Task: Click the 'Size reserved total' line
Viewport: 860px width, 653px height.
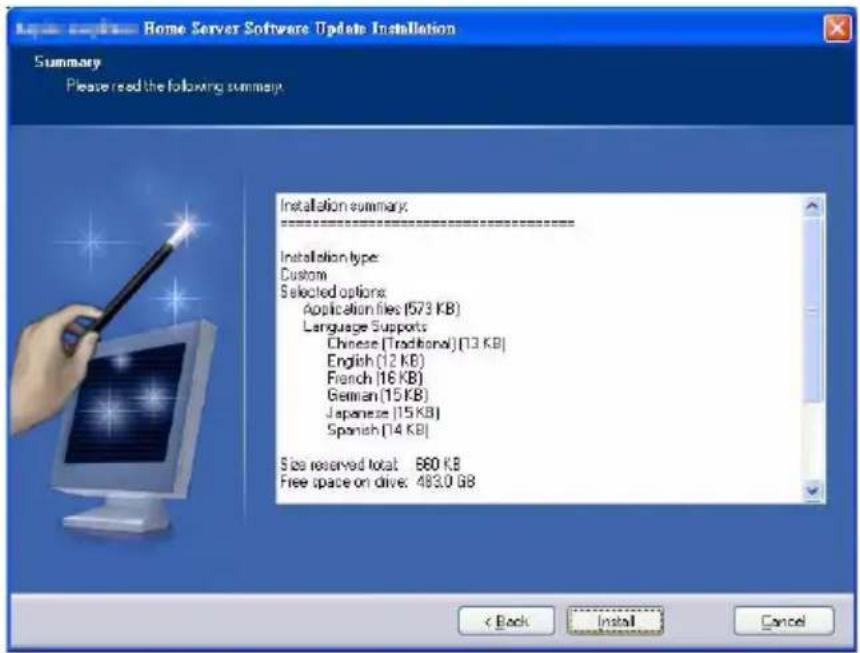Action: pos(370,465)
